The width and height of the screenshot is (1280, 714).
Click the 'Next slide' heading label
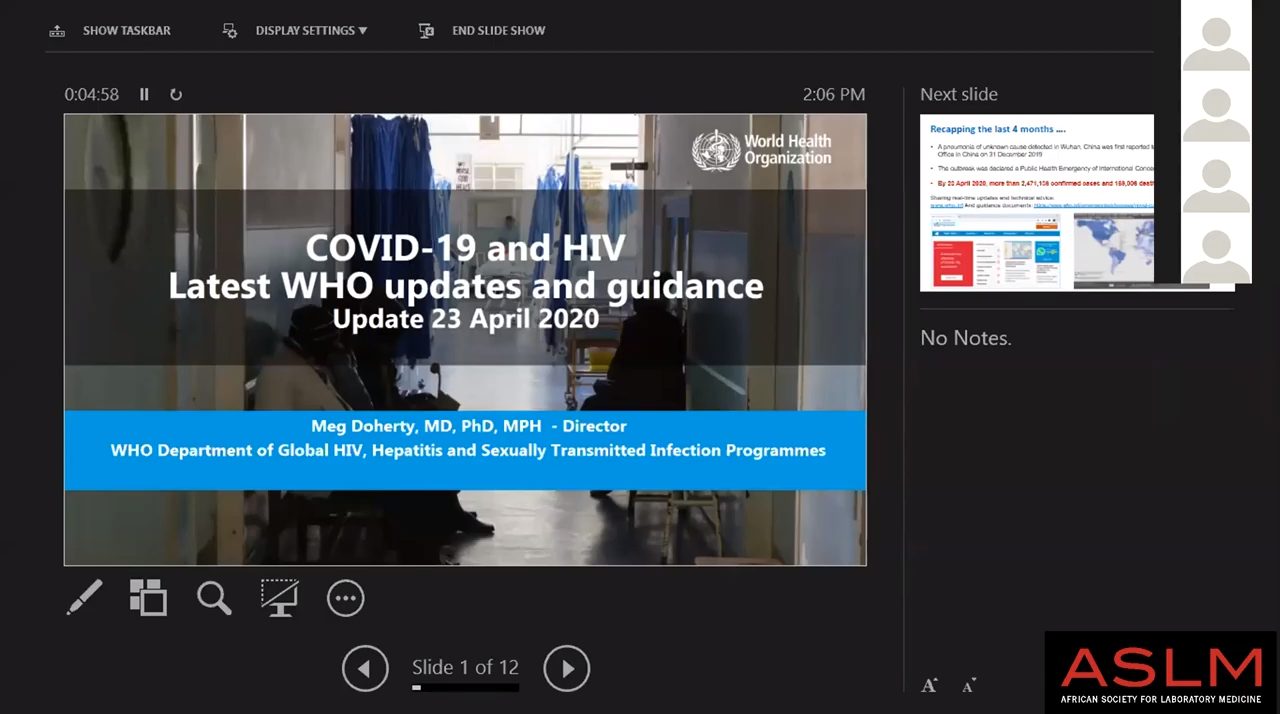(959, 94)
